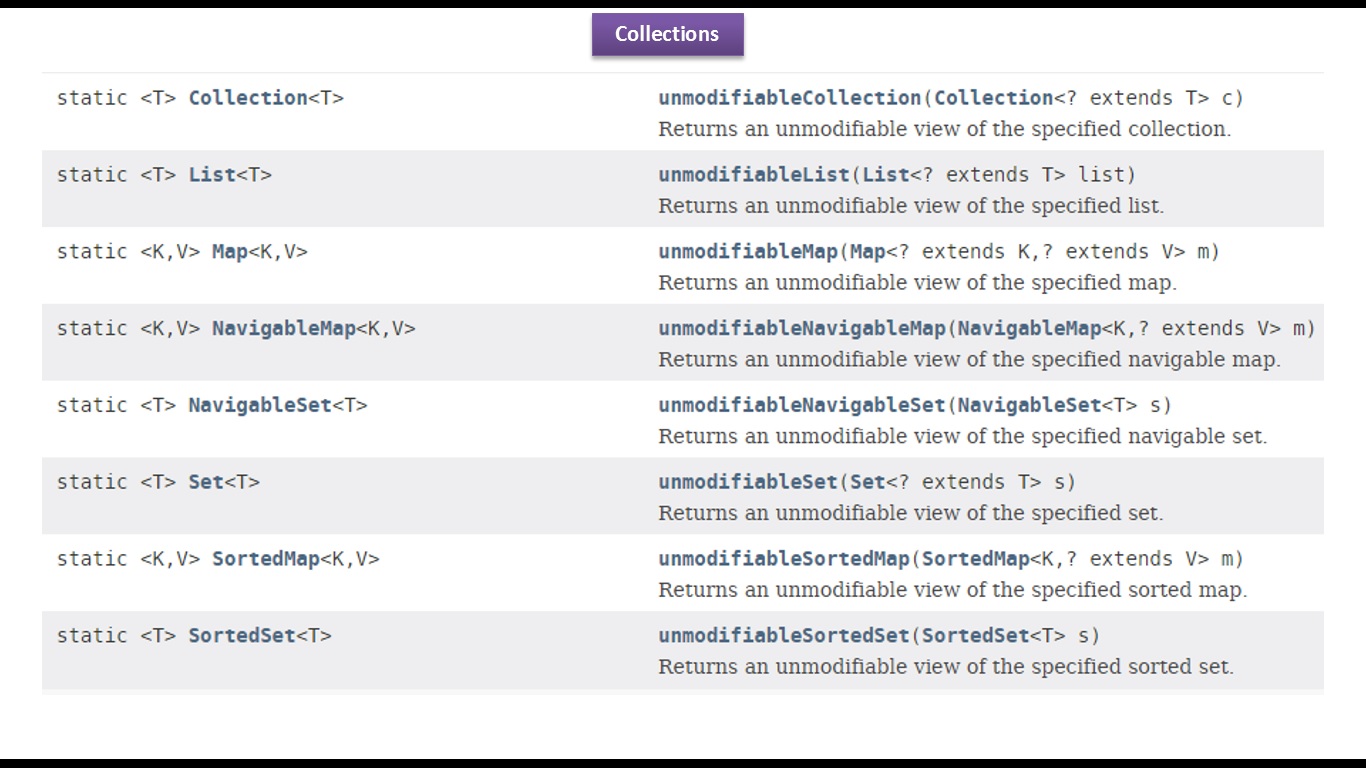Screen dimensions: 1366x768
Task: Open the unmodifiableCollection method link
Action: click(790, 98)
